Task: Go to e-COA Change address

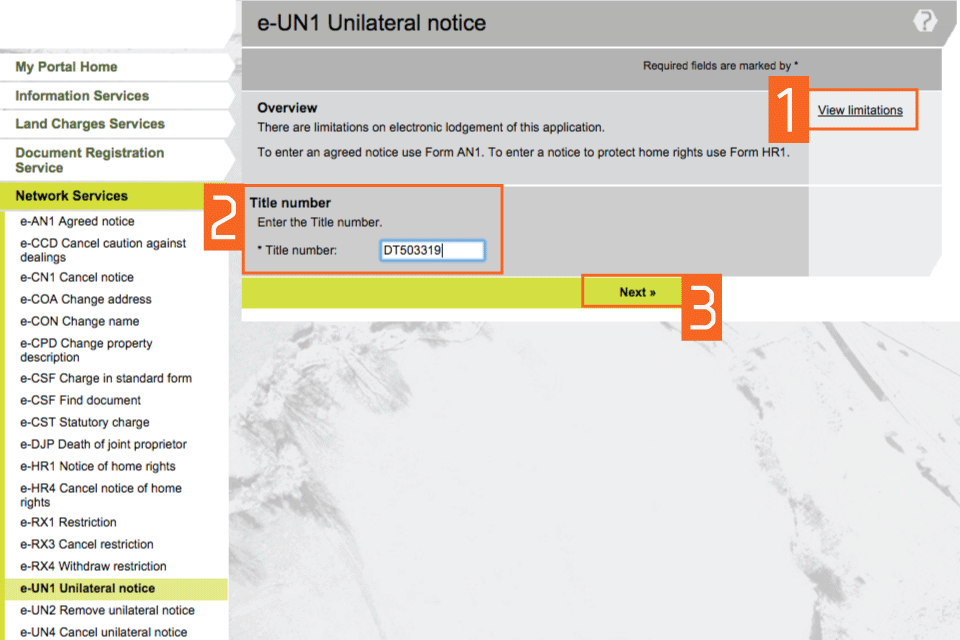Action: (86, 300)
